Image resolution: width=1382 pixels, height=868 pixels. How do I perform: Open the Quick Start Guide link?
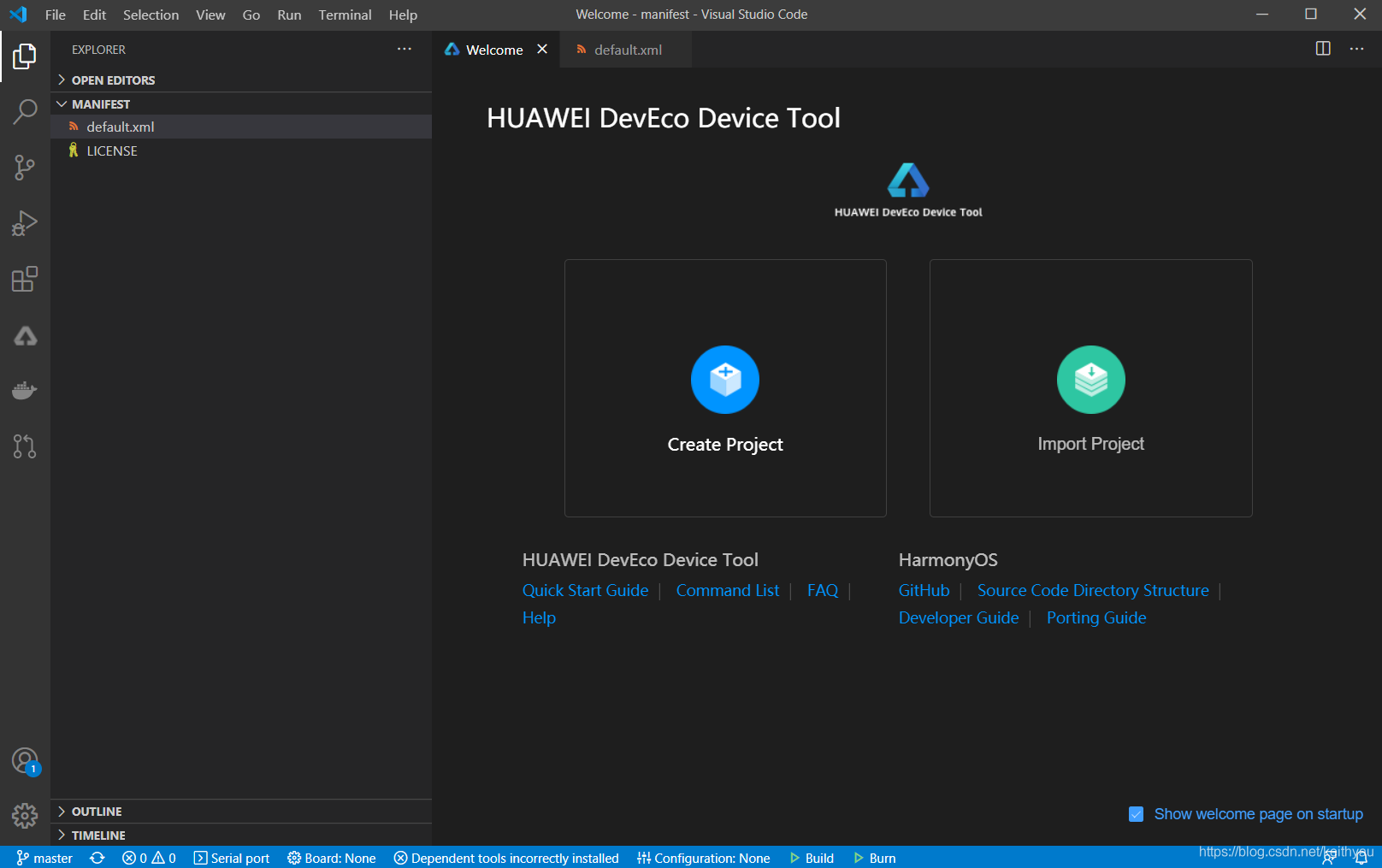pos(585,590)
